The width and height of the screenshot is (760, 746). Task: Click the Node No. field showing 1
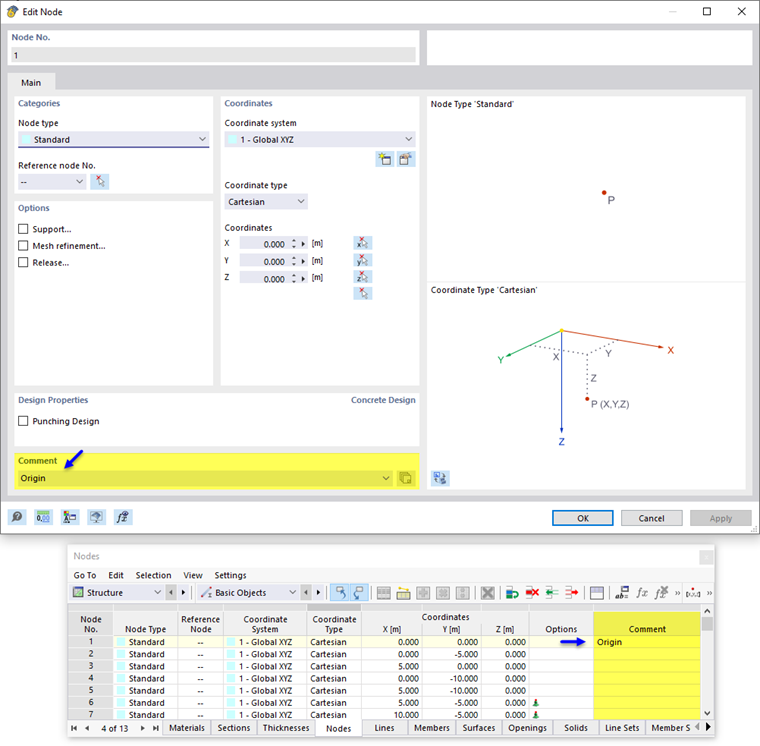[213, 55]
